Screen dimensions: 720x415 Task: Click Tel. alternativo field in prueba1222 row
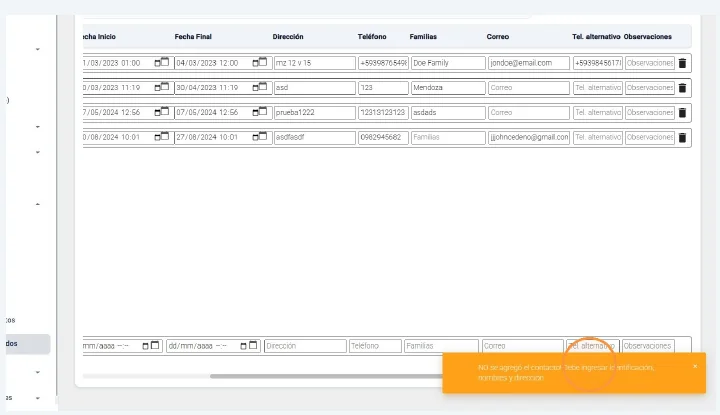[x=598, y=112]
